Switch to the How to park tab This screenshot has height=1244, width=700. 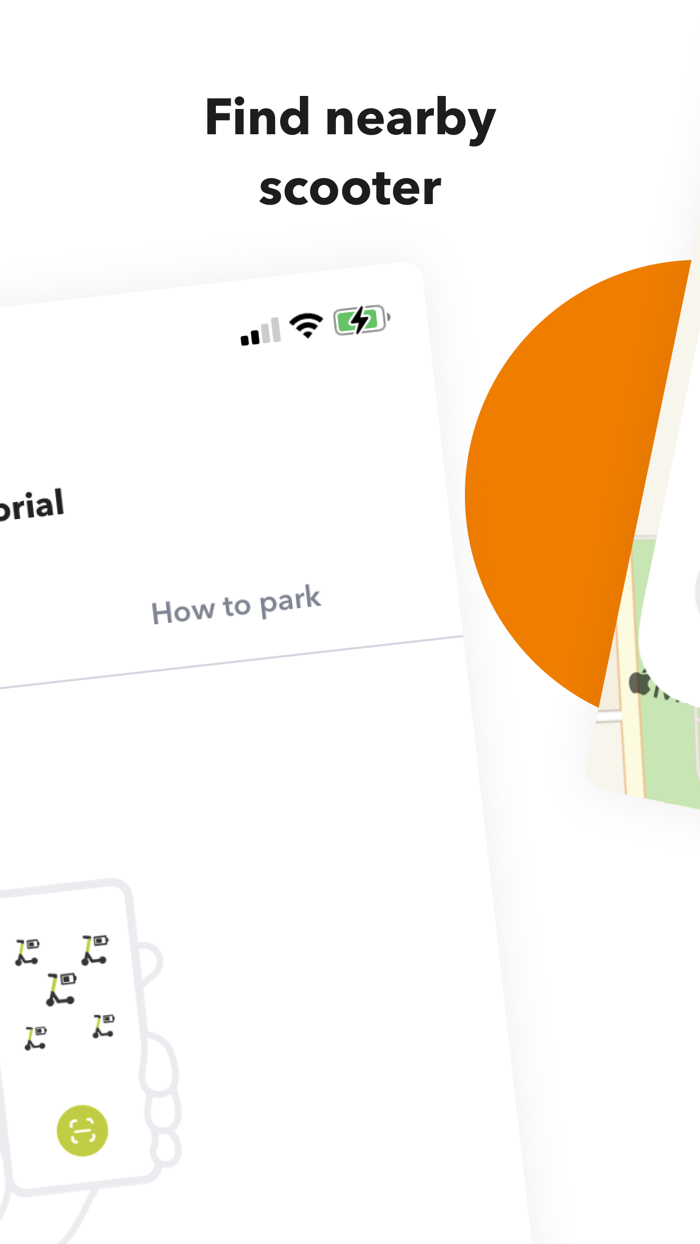tap(236, 606)
